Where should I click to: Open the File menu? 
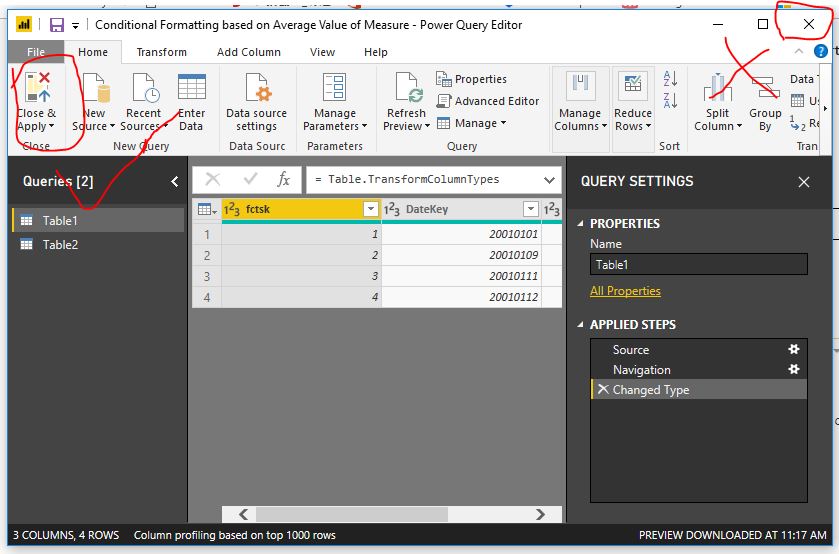(x=36, y=52)
